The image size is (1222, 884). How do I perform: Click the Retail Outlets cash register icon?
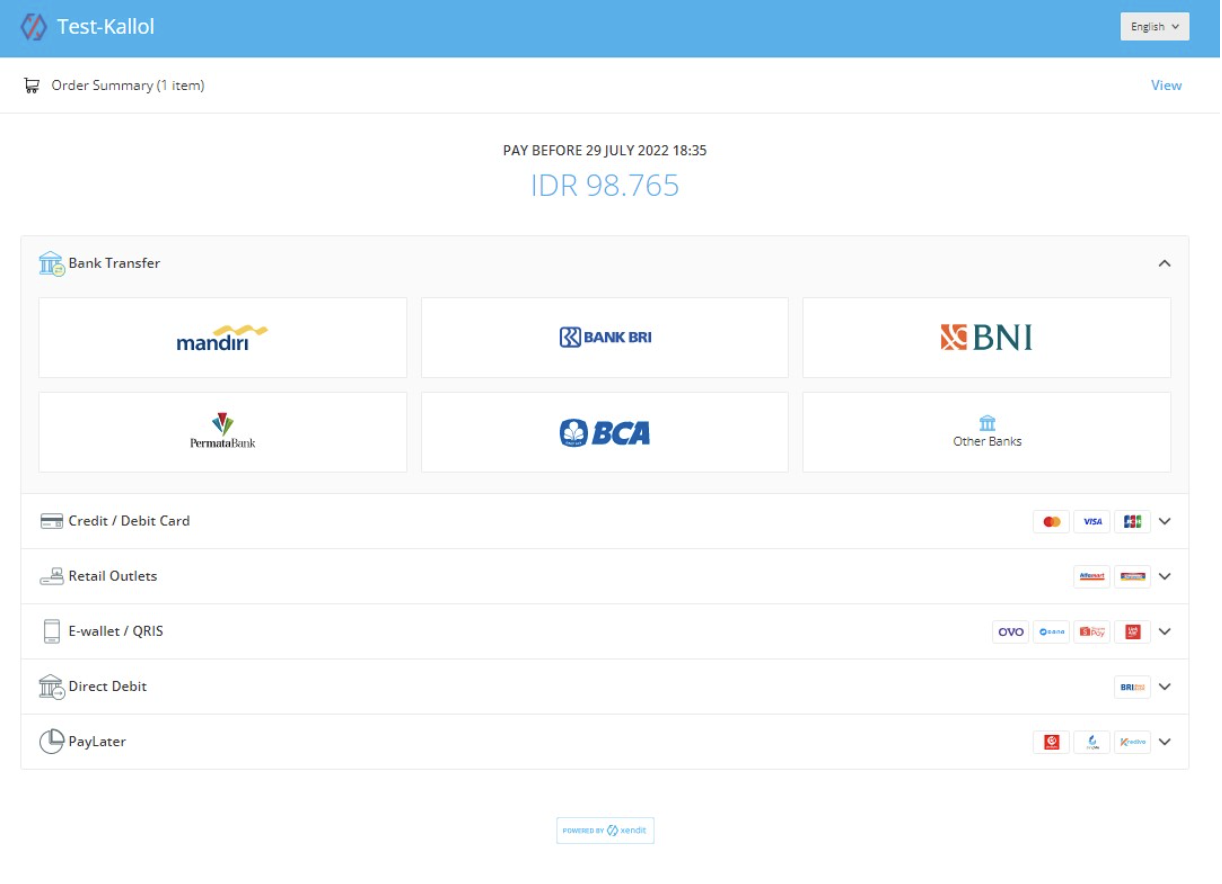[52, 576]
